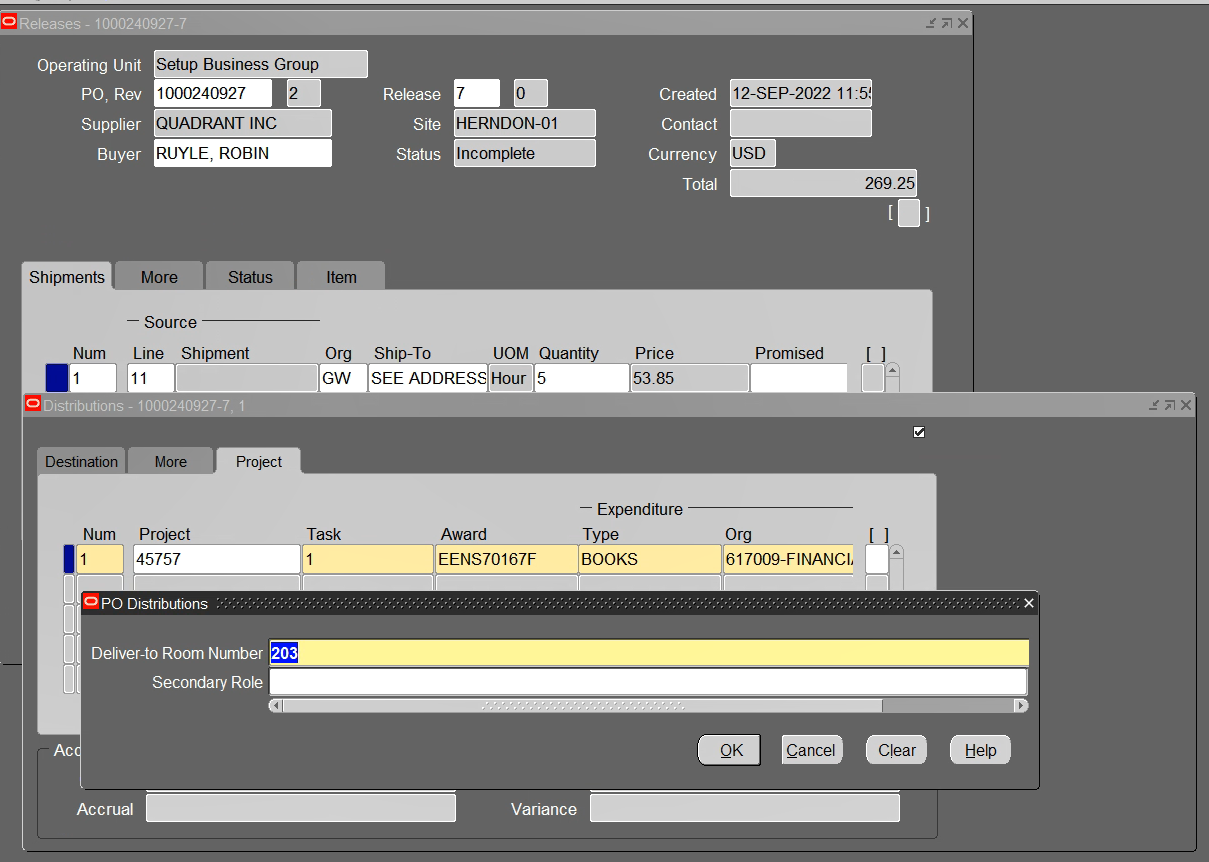The height and width of the screenshot is (862, 1209).
Task: Click left arrow of dialog horizontal scrollbar
Action: tap(276, 706)
